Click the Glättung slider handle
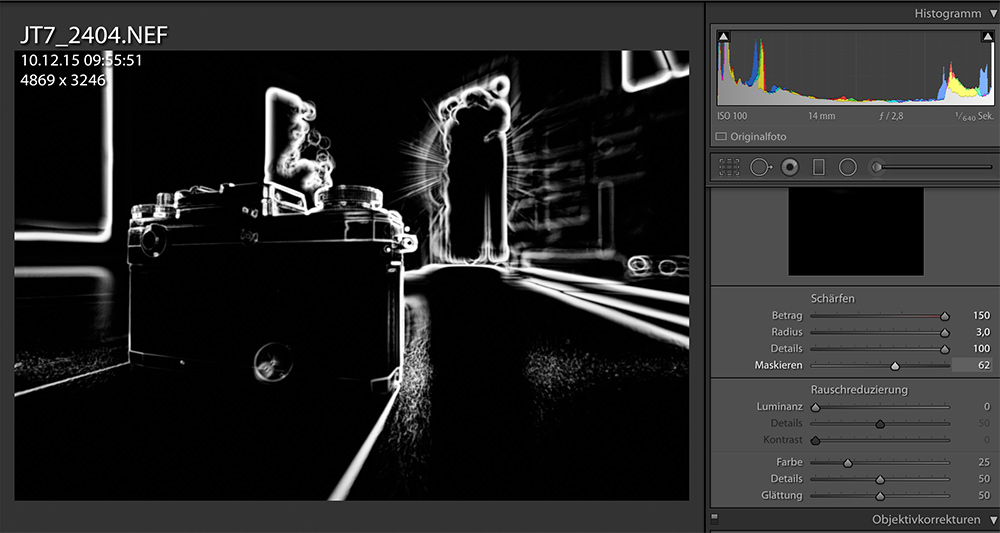1000x533 pixels. pos(880,495)
